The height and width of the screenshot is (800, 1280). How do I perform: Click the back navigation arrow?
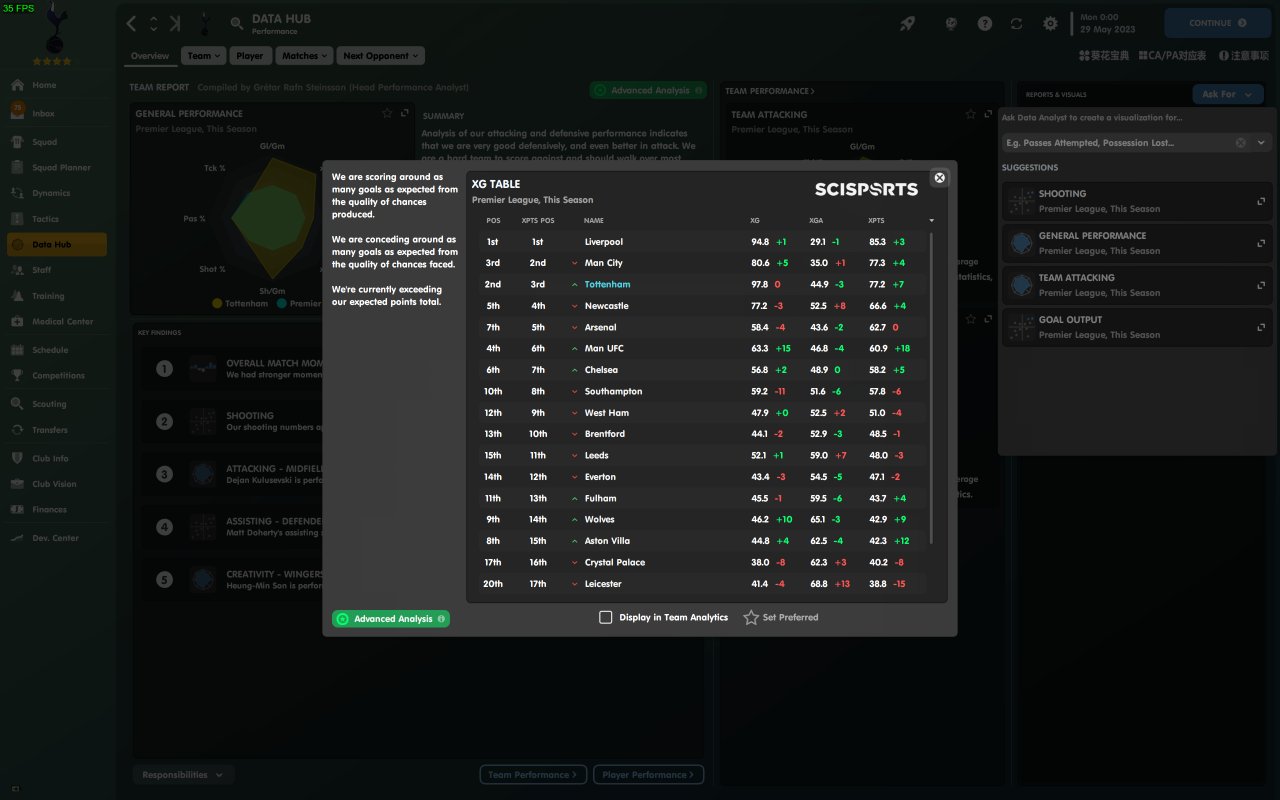[132, 23]
